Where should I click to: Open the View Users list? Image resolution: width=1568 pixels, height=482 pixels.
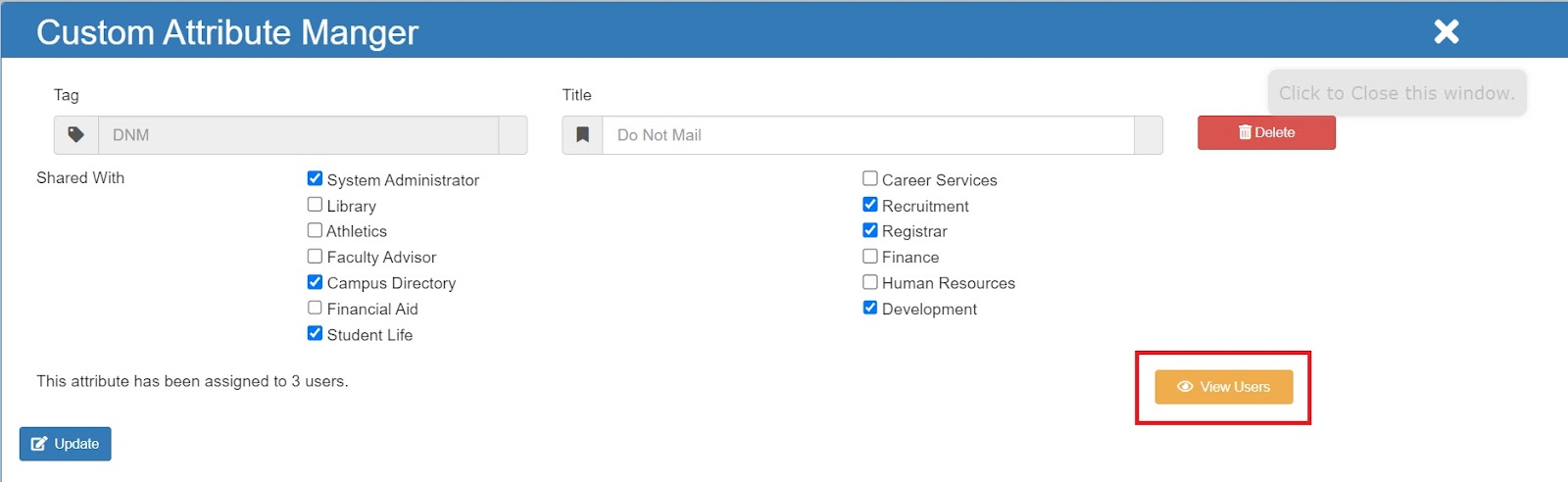(x=1224, y=387)
